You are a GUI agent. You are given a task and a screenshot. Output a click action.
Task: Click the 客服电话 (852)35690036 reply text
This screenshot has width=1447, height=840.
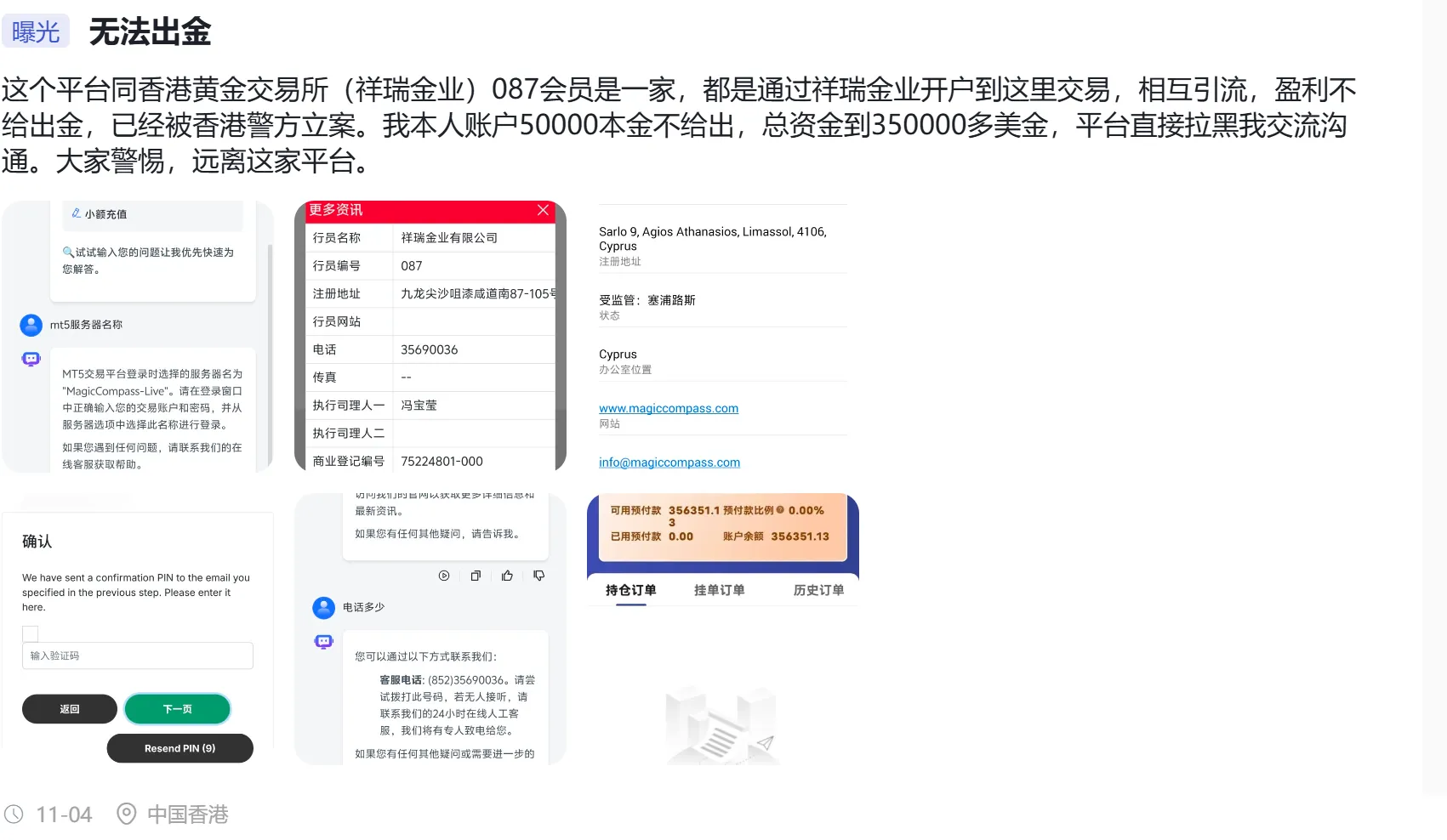click(x=458, y=706)
